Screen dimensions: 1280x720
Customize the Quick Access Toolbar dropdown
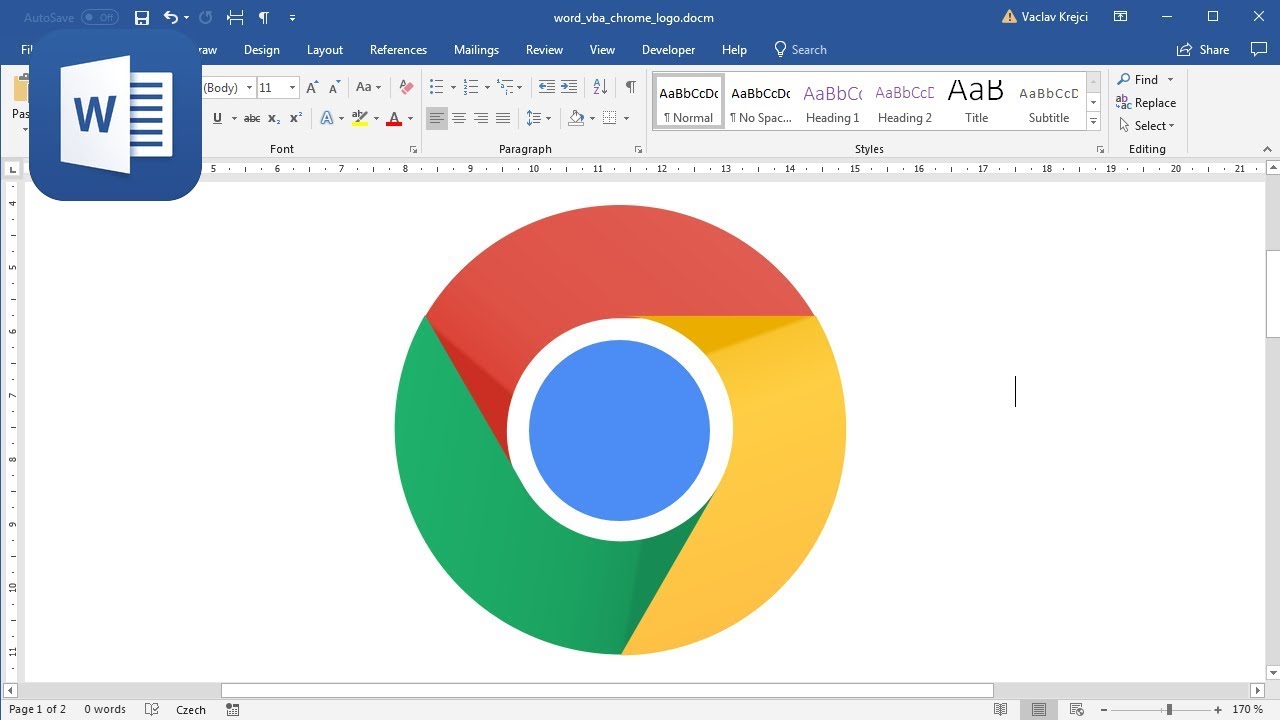coord(292,18)
